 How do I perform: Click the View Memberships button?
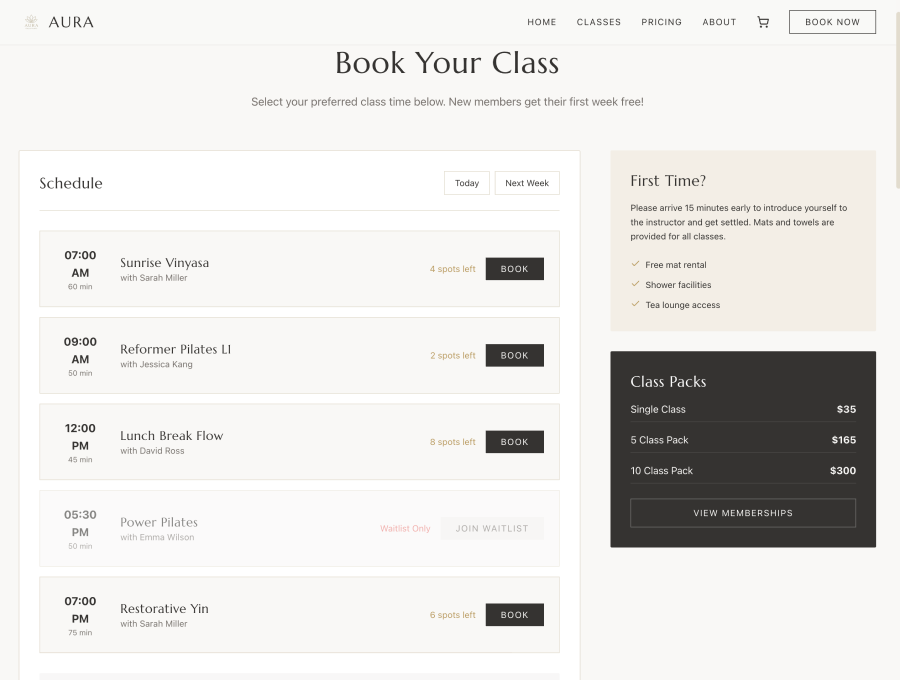click(742, 513)
